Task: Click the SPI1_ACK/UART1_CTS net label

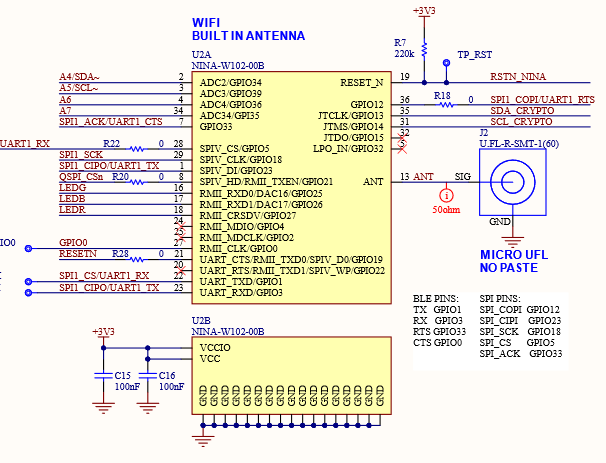Action: [111, 121]
